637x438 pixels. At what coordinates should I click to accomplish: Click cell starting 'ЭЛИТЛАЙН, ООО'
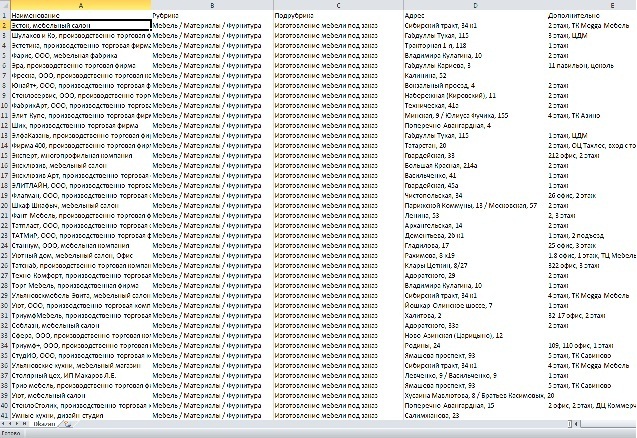[x=81, y=185]
